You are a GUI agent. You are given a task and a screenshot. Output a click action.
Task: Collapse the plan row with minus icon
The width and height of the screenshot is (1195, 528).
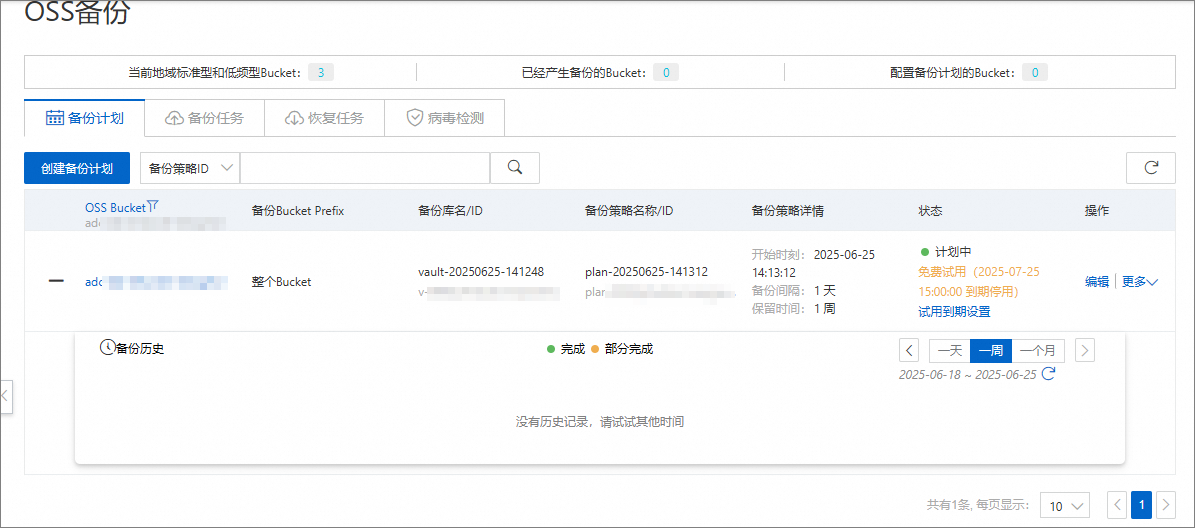pyautogui.click(x=56, y=281)
